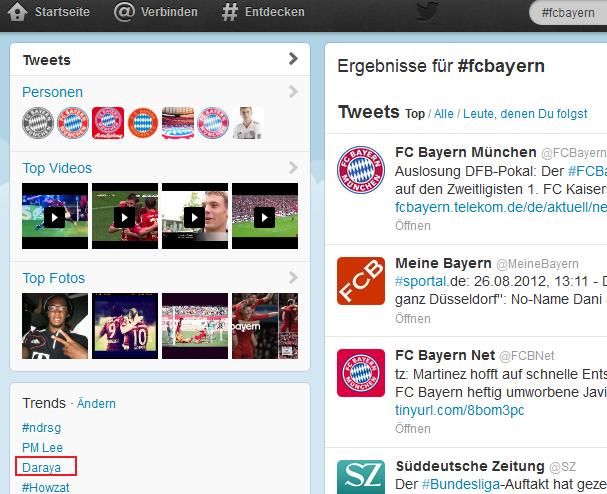Image resolution: width=607 pixels, height=494 pixels.
Task: Play the third video with goalkeeper interview
Action: point(195,217)
